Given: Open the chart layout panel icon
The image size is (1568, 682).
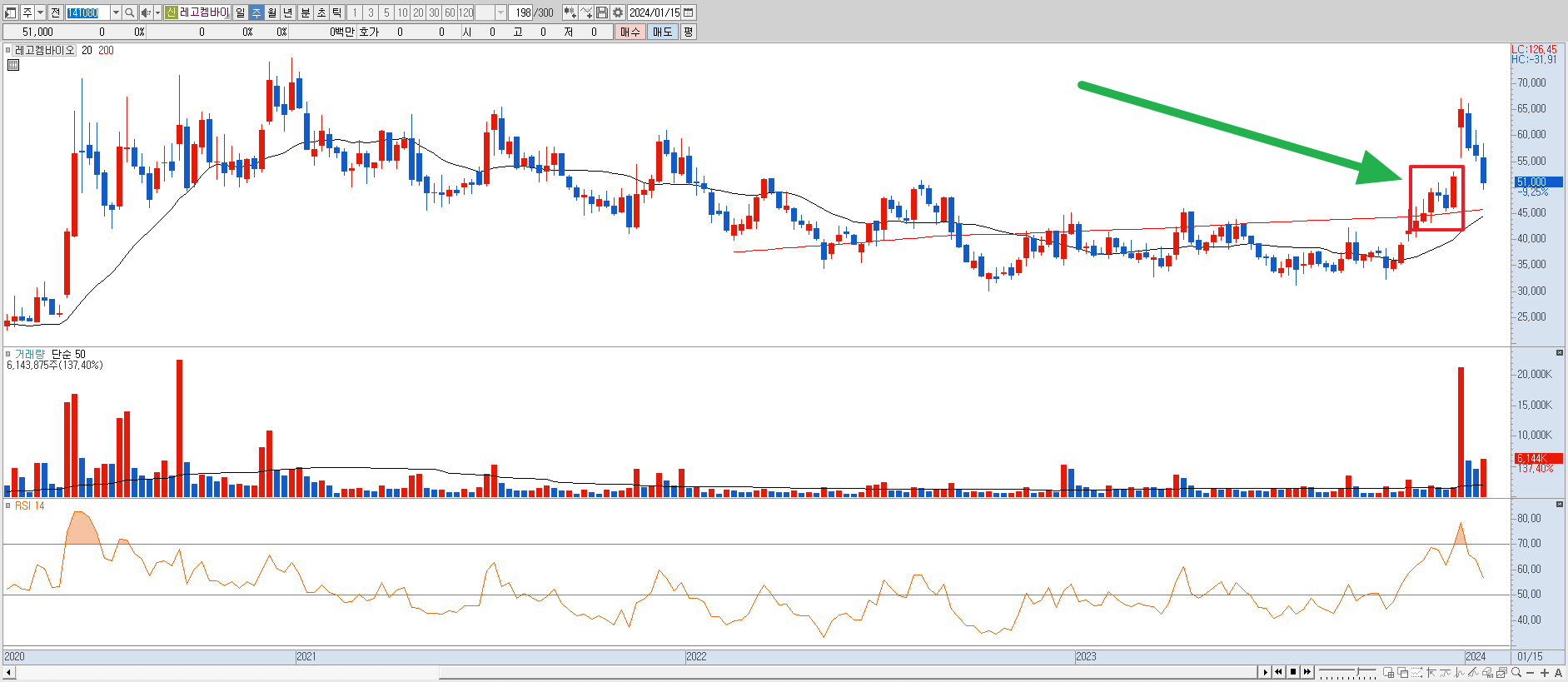Looking at the screenshot, I should [x=11, y=12].
